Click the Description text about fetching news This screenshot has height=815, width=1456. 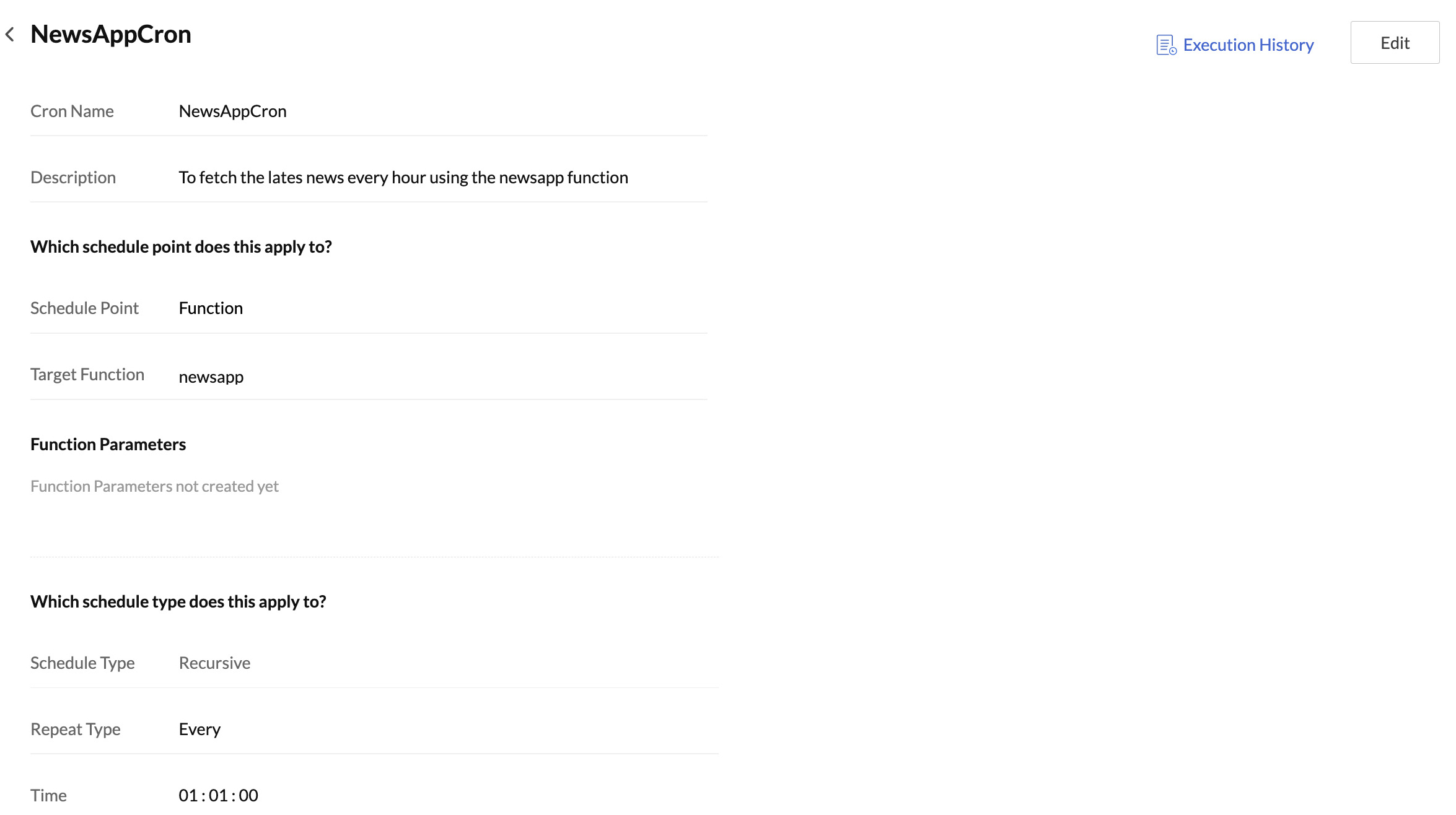pos(403,178)
